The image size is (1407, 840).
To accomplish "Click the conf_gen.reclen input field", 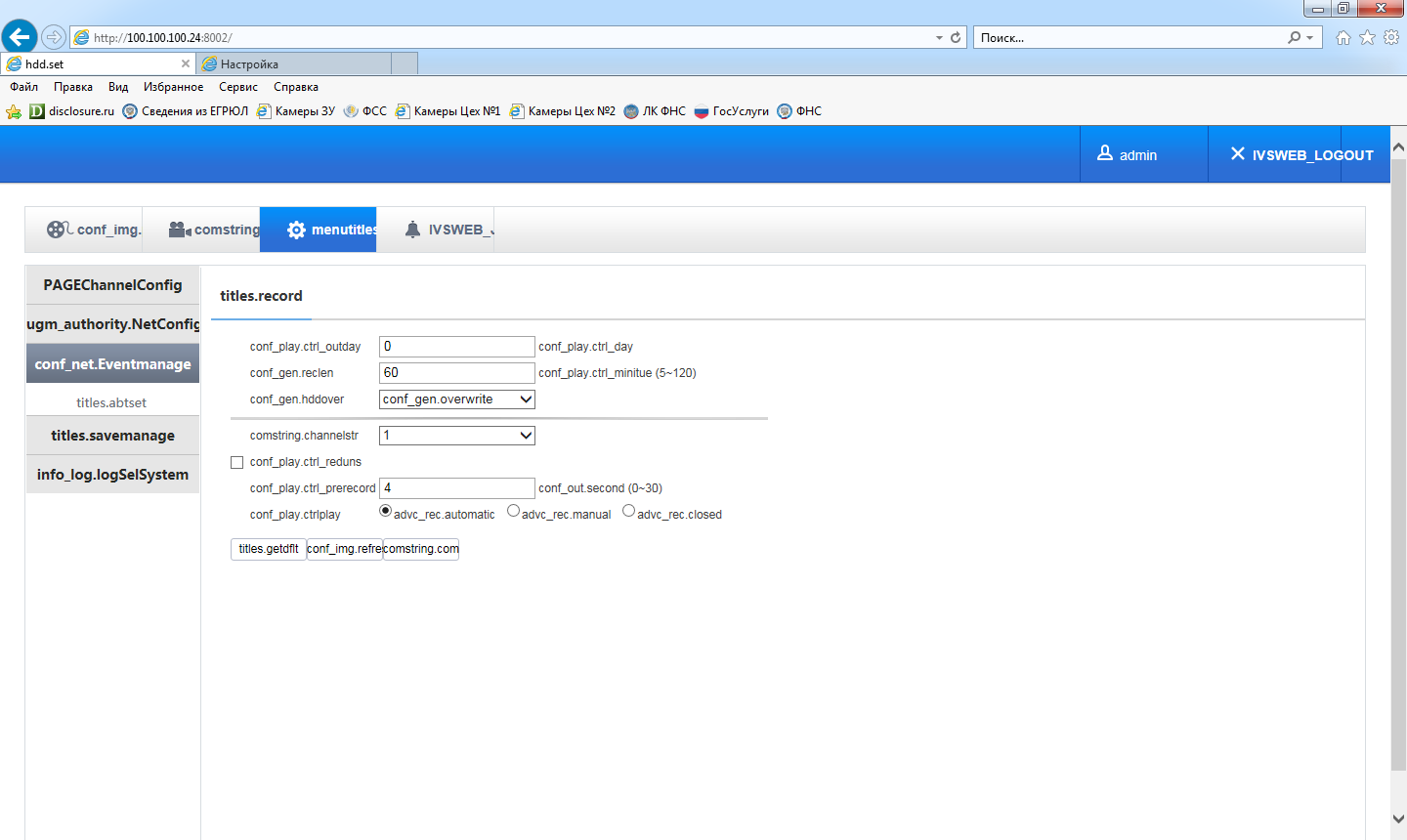I will (456, 373).
